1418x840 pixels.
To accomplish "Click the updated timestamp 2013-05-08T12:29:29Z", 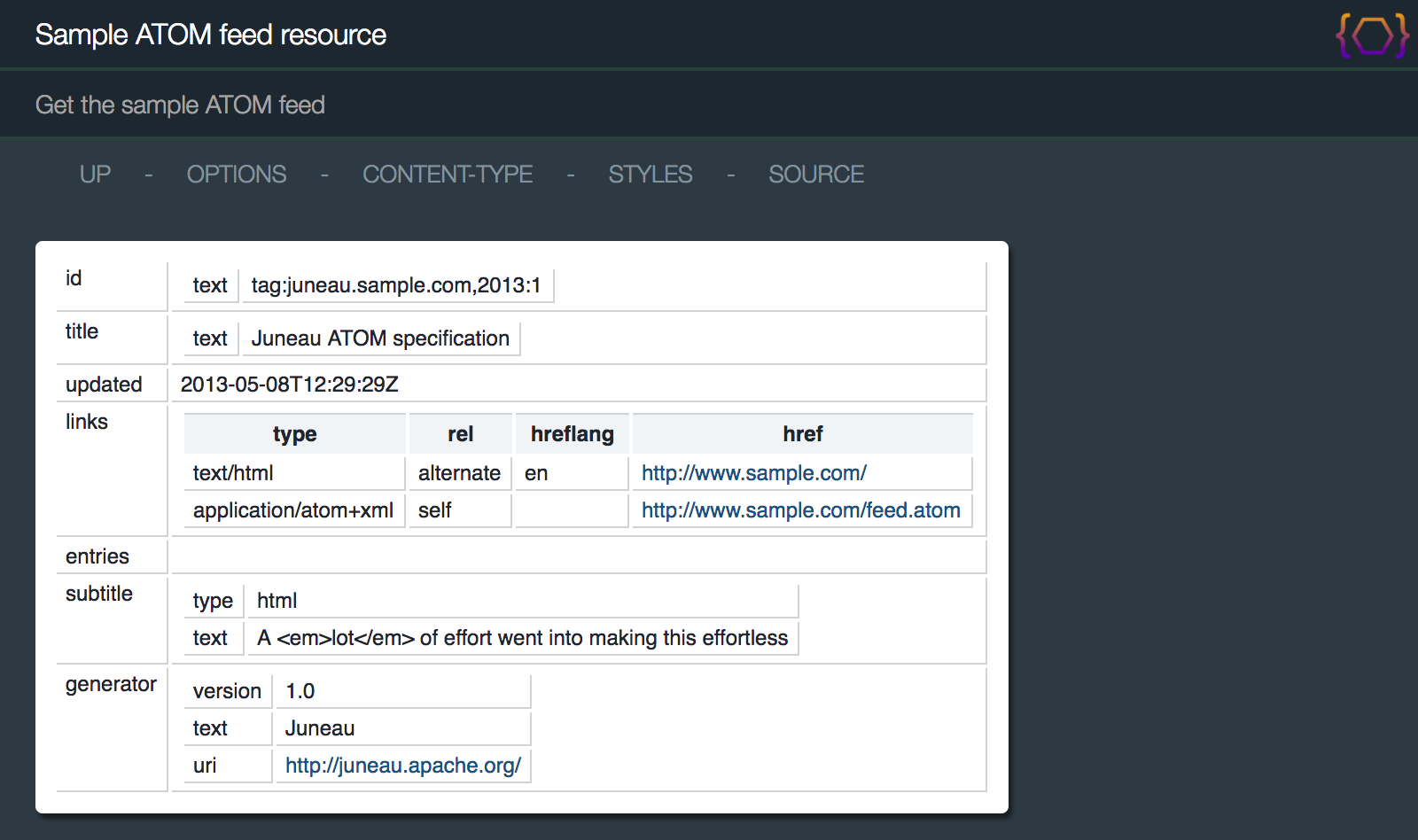I will (x=289, y=385).
